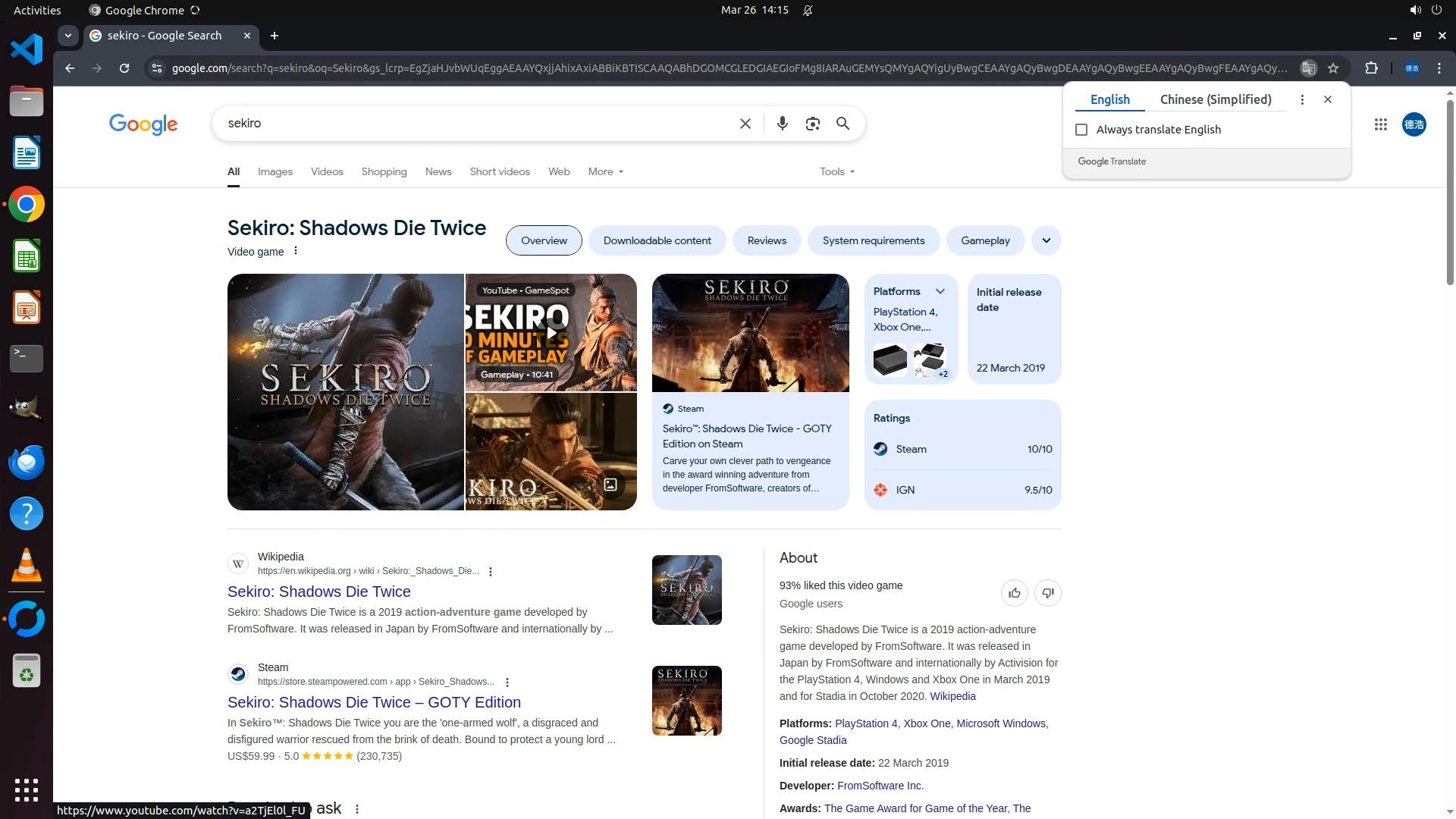Viewport: 1456px width, 819px height.
Task: Click the Google apps grid icon
Action: (x=1380, y=124)
